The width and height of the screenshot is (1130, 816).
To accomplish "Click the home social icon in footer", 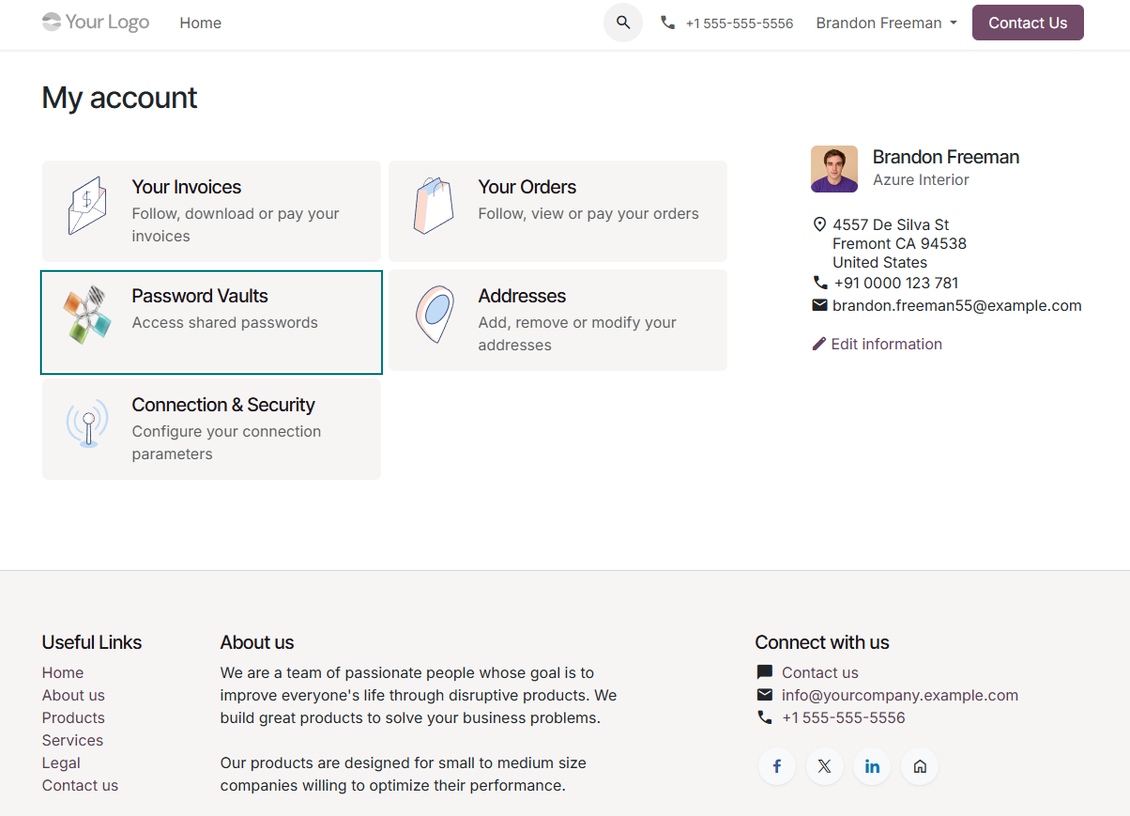I will 920,766.
